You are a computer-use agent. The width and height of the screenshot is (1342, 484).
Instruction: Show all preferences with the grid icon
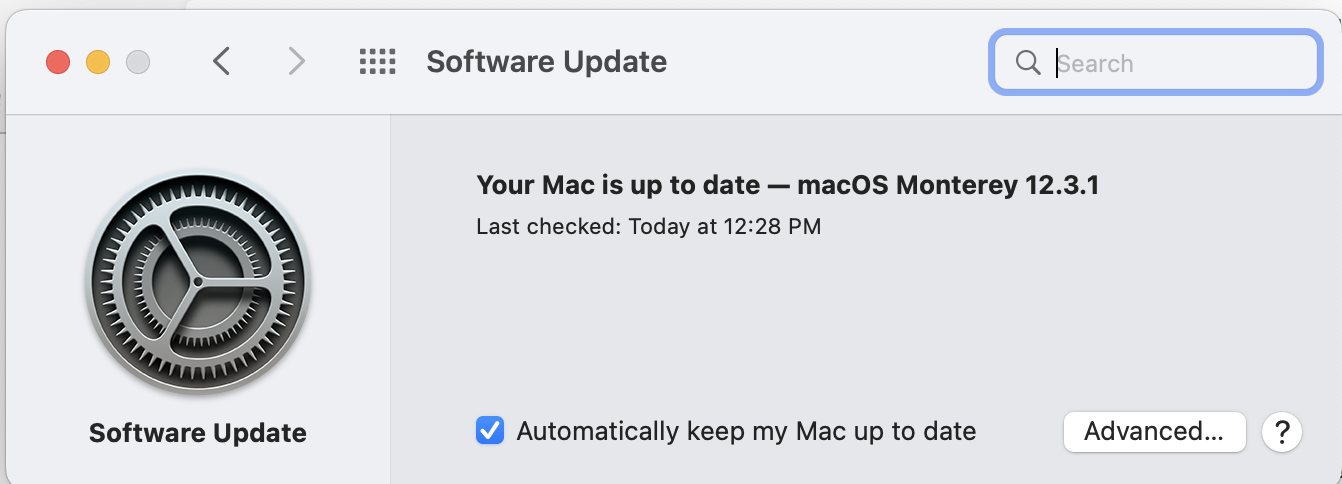[x=378, y=62]
